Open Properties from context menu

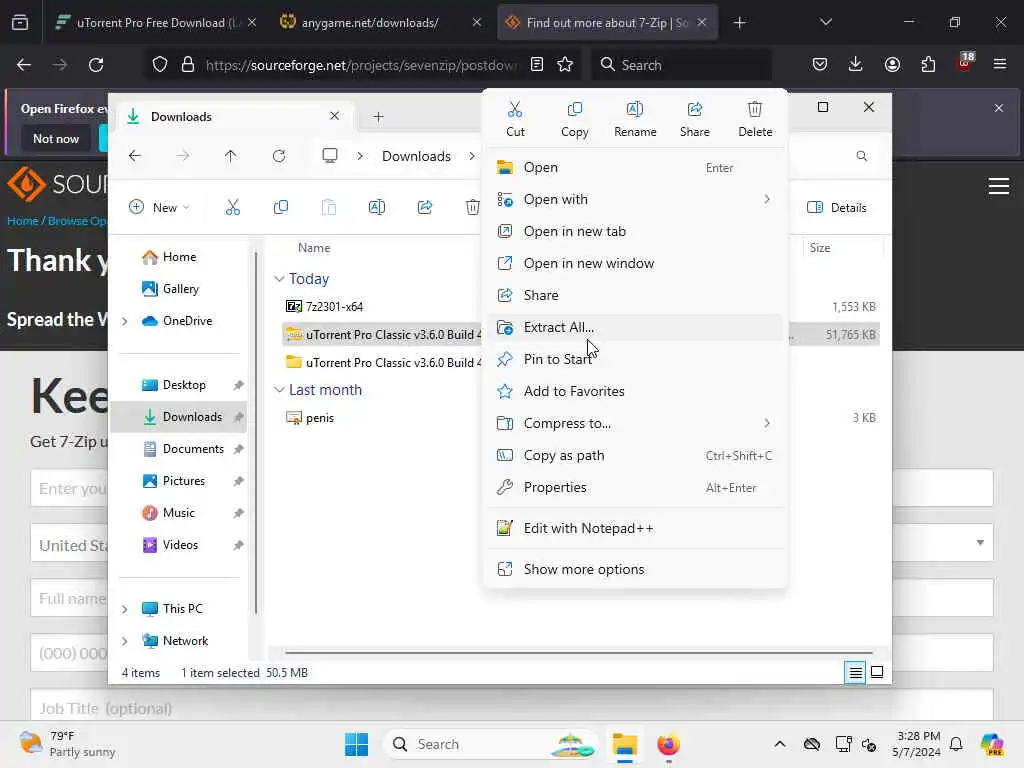coord(635,487)
